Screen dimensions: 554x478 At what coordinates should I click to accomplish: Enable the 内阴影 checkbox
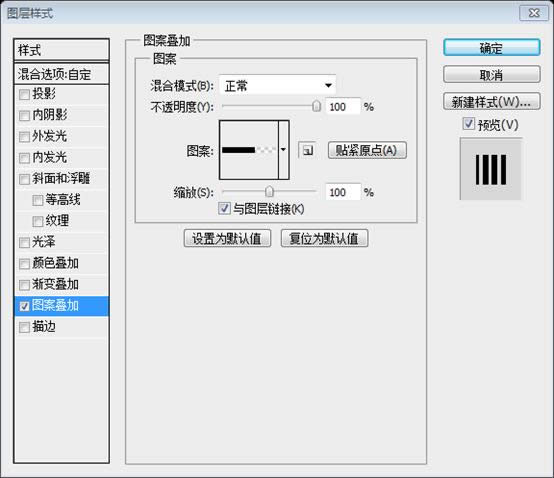pos(24,116)
